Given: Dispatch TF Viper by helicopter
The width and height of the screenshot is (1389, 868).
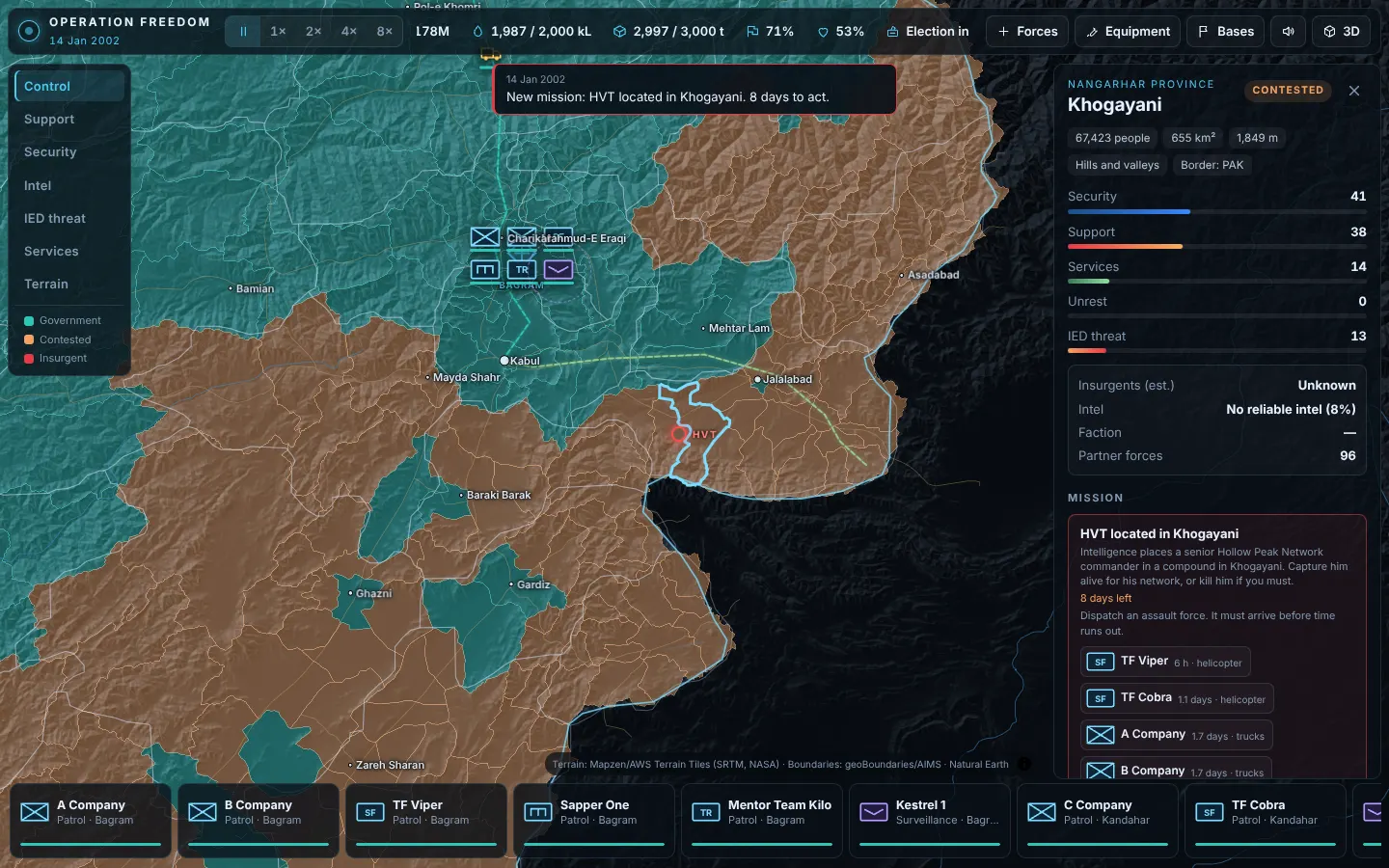Looking at the screenshot, I should (1165, 662).
